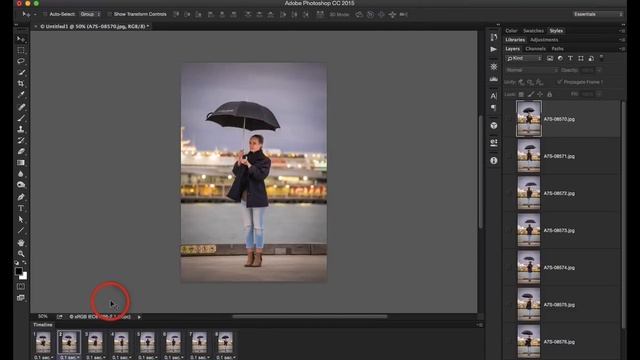Select the Path Selection tool
Viewport: 640px width, 360px height.
click(21, 220)
